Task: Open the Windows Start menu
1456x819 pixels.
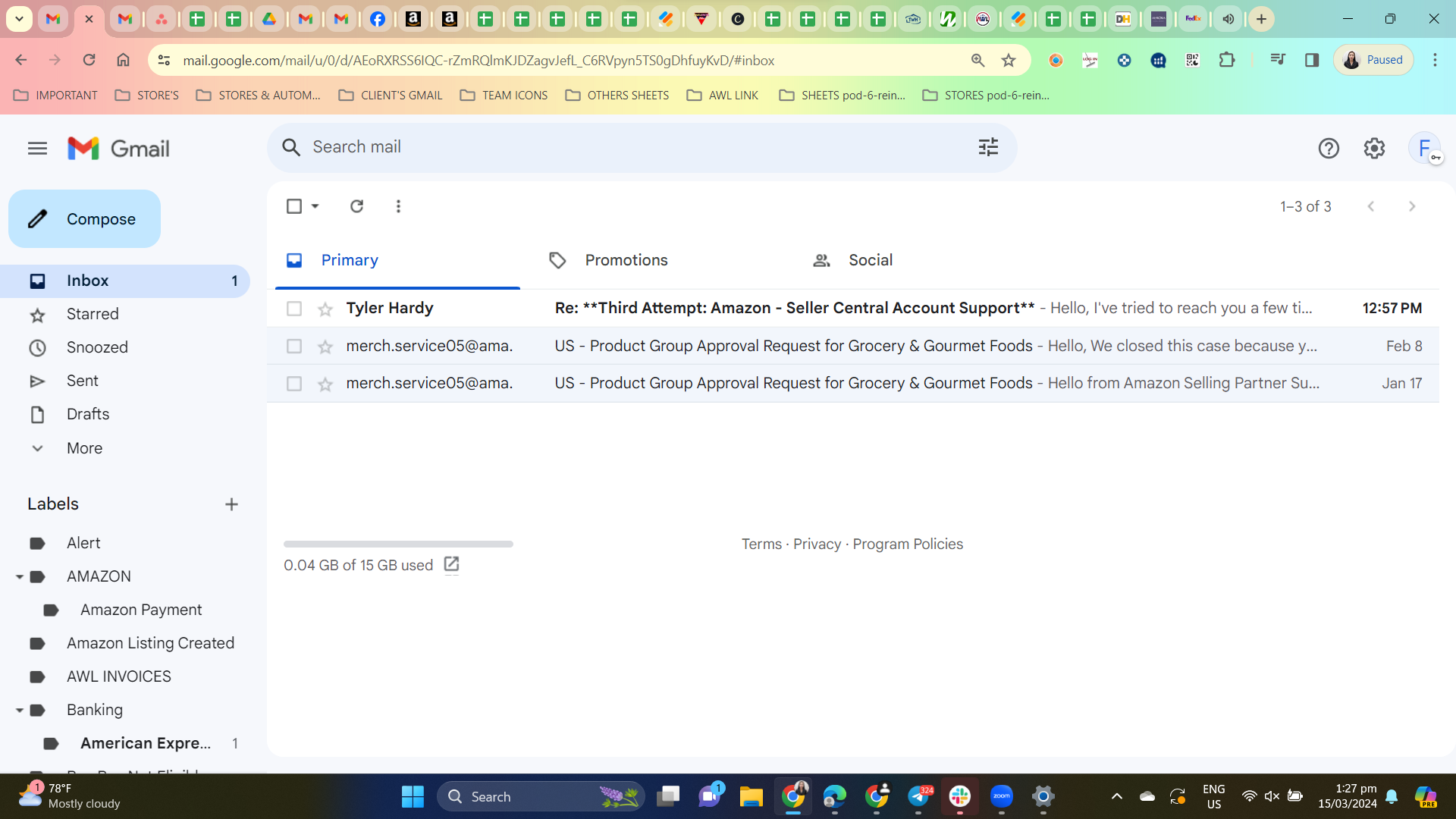Action: pyautogui.click(x=413, y=797)
